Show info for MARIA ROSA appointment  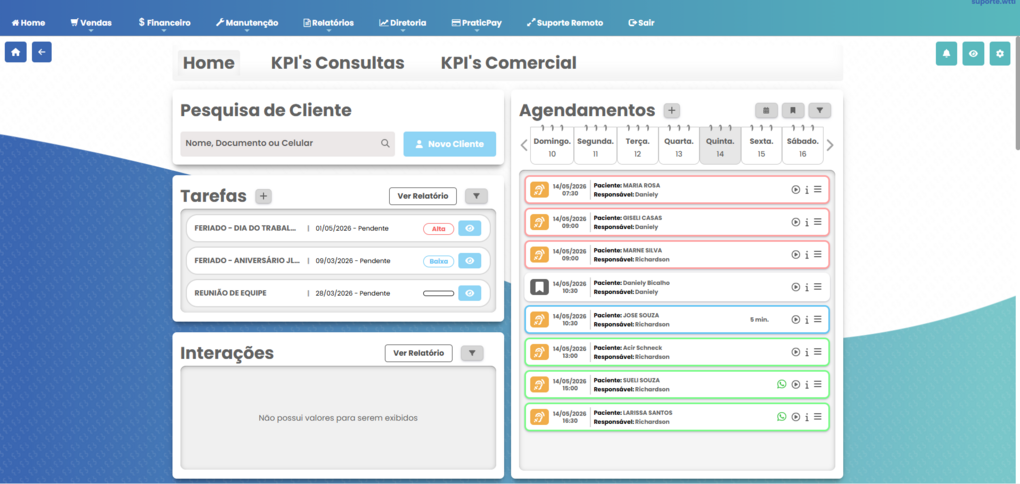click(807, 189)
